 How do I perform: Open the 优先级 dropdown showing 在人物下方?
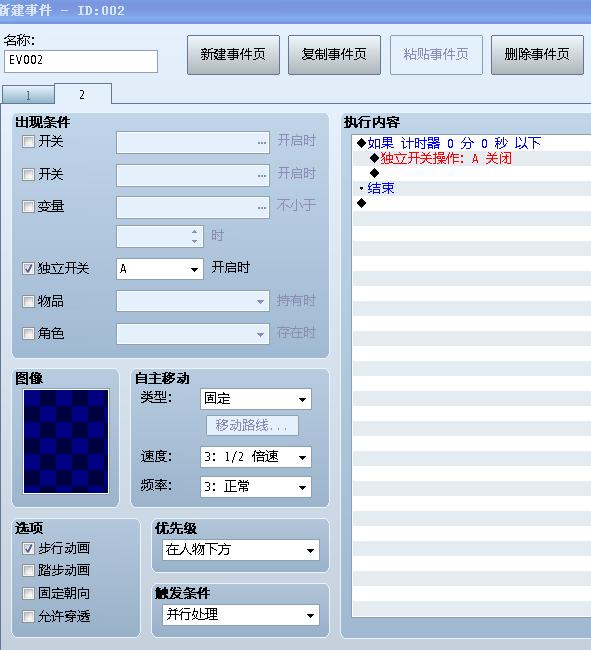[x=241, y=550]
